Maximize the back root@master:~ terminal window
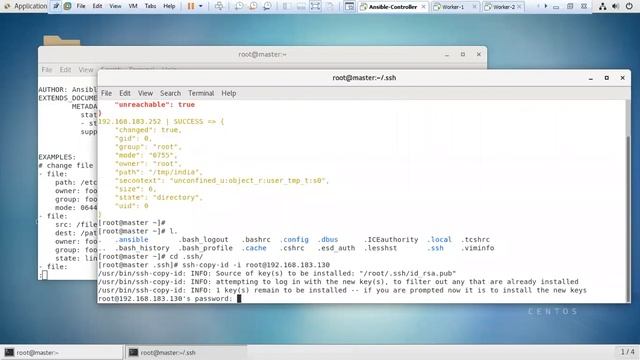Viewport: 640px width, 360px height. click(x=463, y=54)
